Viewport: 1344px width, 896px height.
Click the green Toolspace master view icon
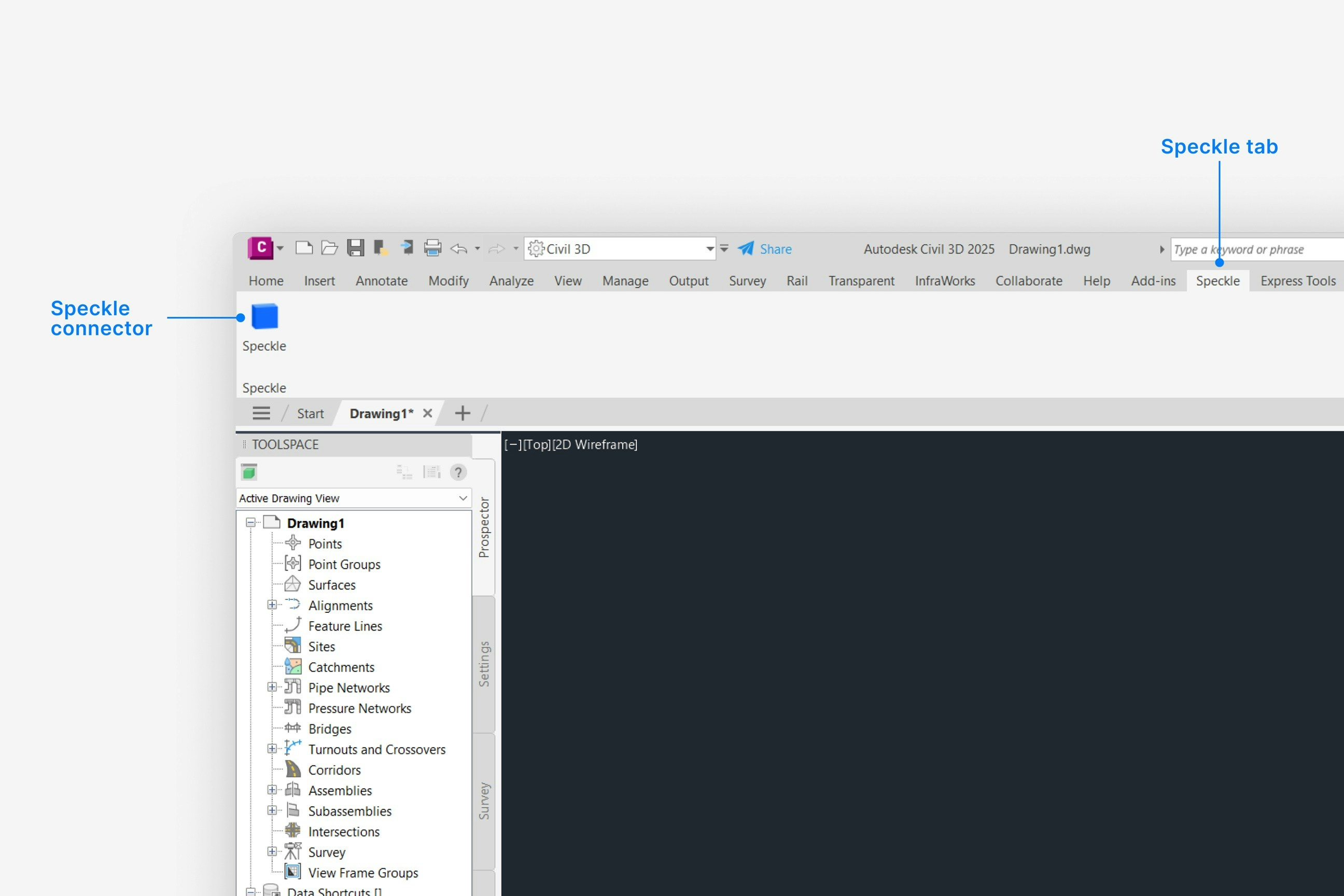pos(249,472)
